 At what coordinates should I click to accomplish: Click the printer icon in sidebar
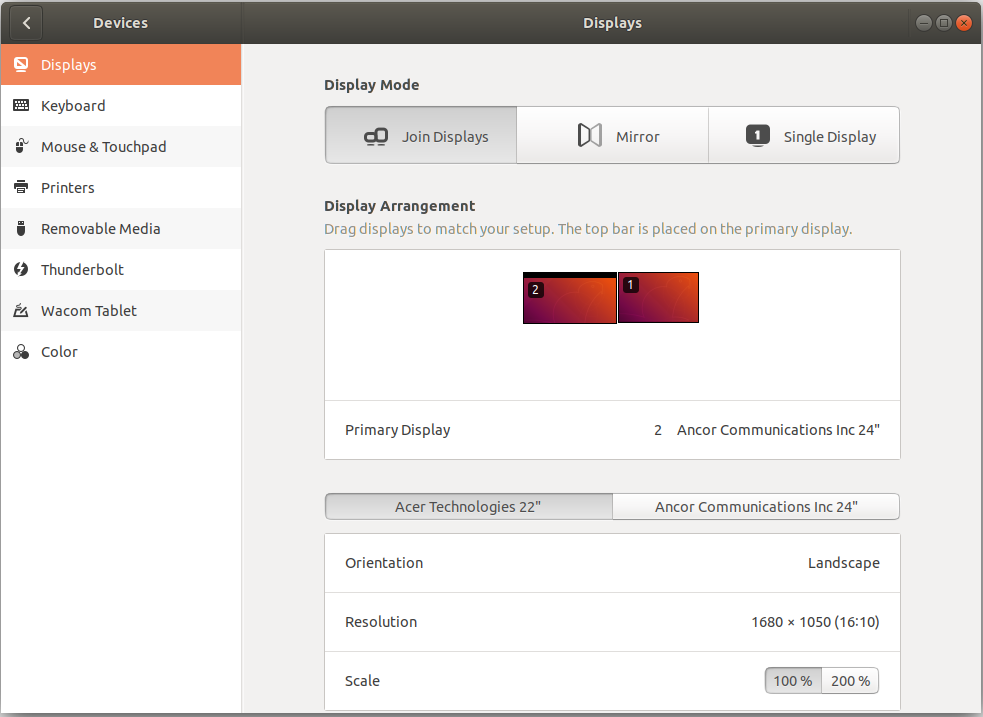click(x=21, y=187)
